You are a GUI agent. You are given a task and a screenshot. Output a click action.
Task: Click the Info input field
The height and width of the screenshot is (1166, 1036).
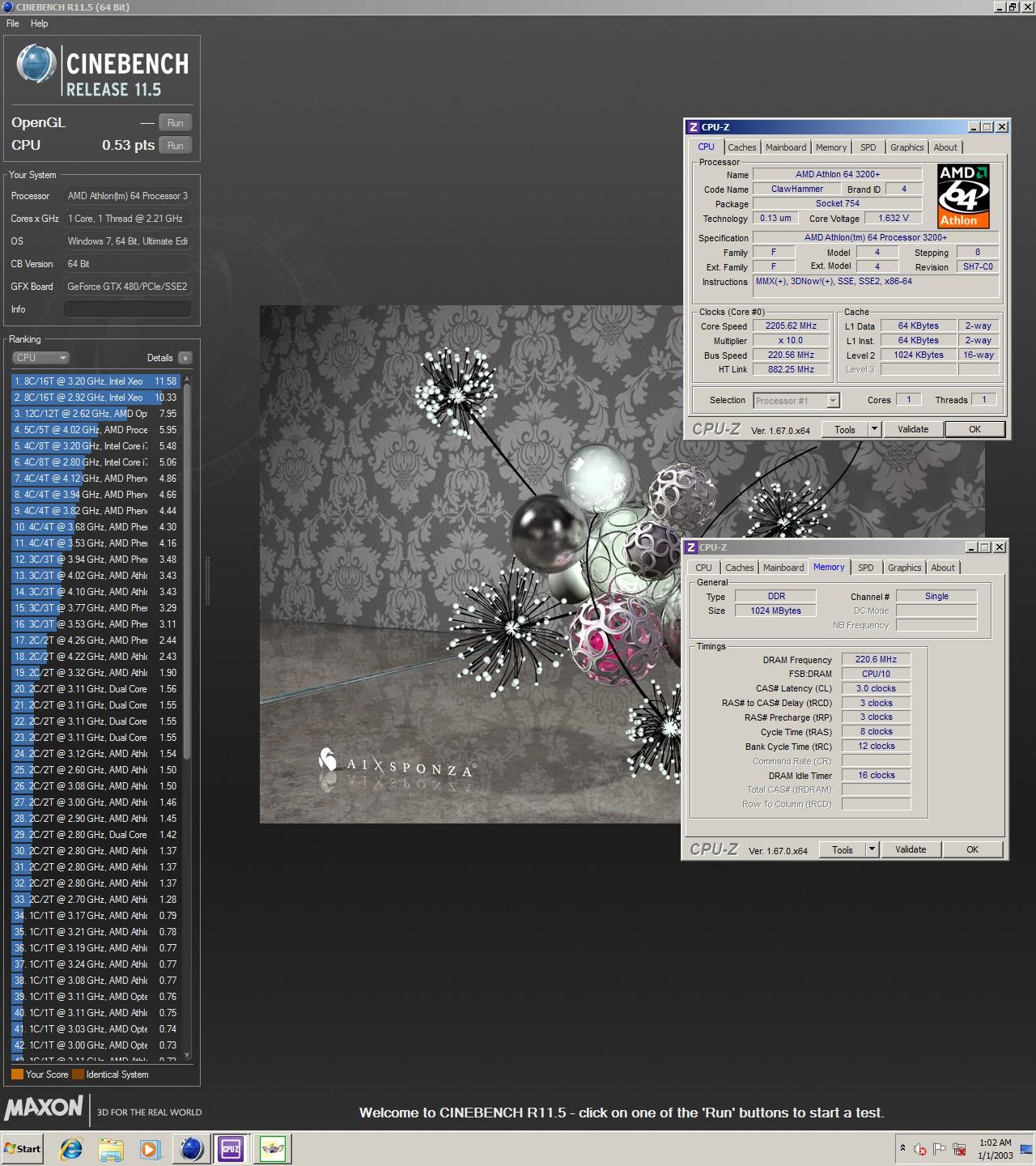(128, 309)
